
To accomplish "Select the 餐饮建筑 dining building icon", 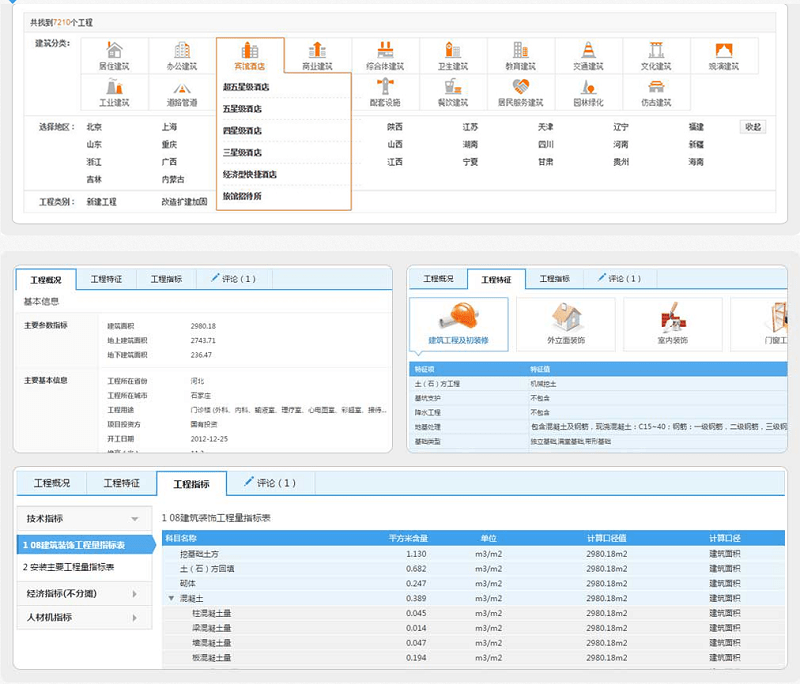I will [453, 86].
